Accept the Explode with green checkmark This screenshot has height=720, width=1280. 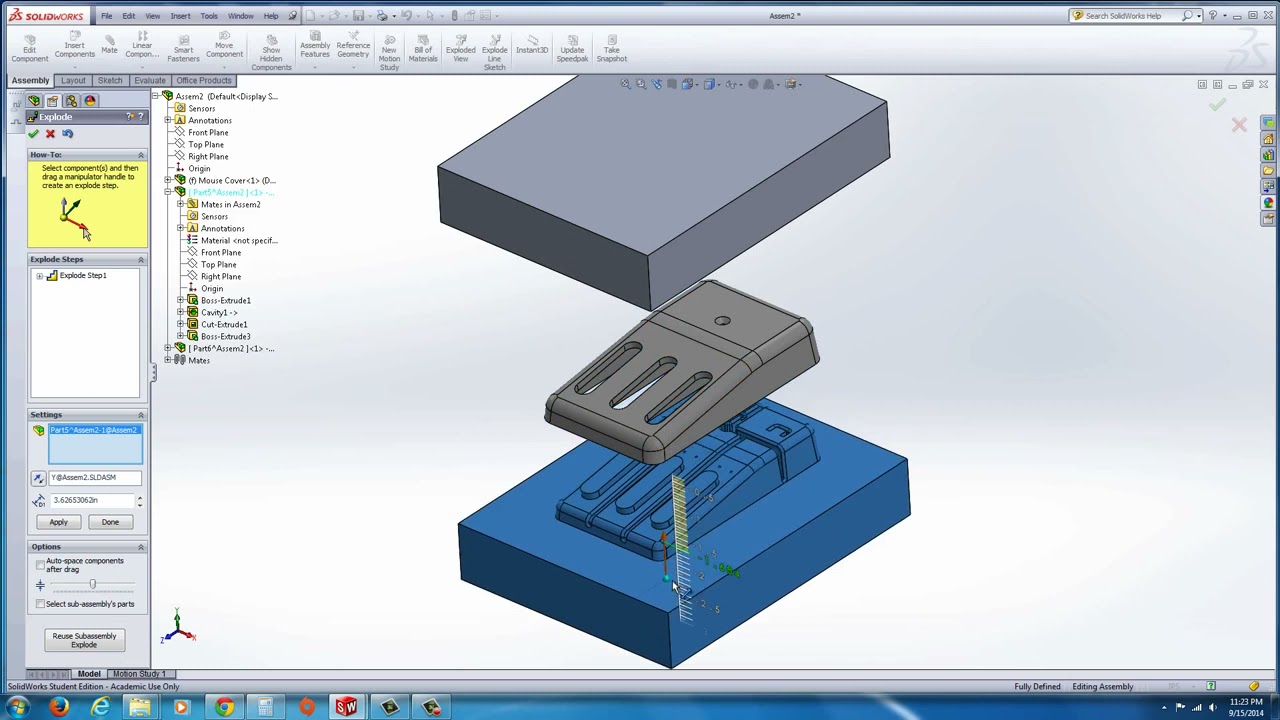34,134
